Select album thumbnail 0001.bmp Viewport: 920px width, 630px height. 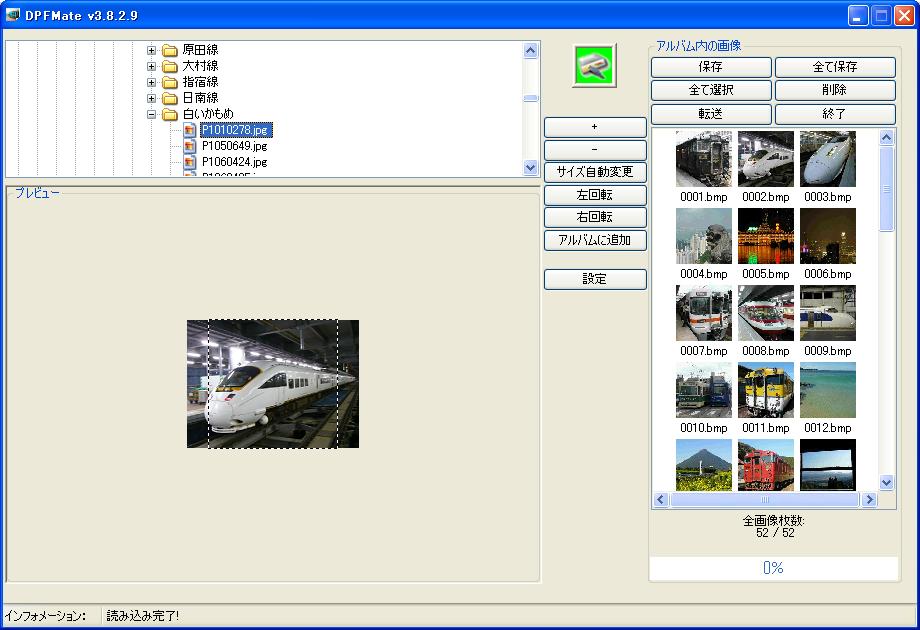(703, 159)
